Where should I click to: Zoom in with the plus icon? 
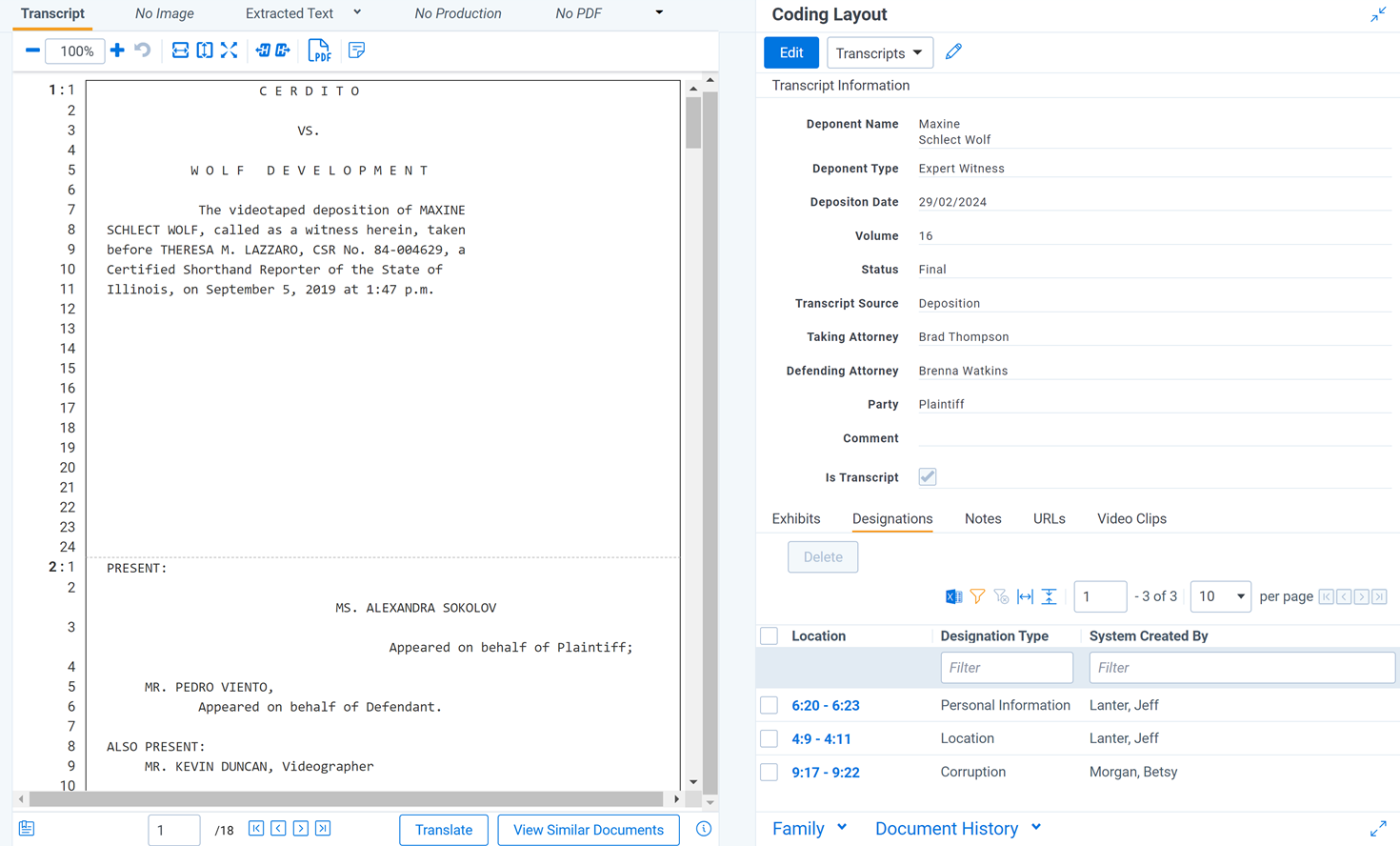(x=117, y=50)
